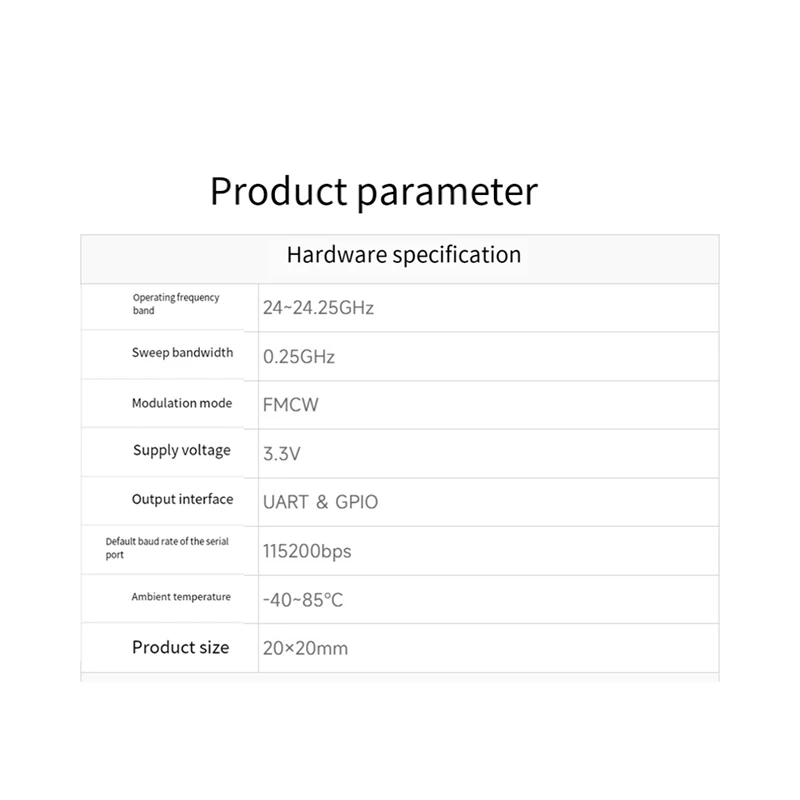Select the -40~85°C value
Viewport: 800px width, 800px height.
coord(303,599)
